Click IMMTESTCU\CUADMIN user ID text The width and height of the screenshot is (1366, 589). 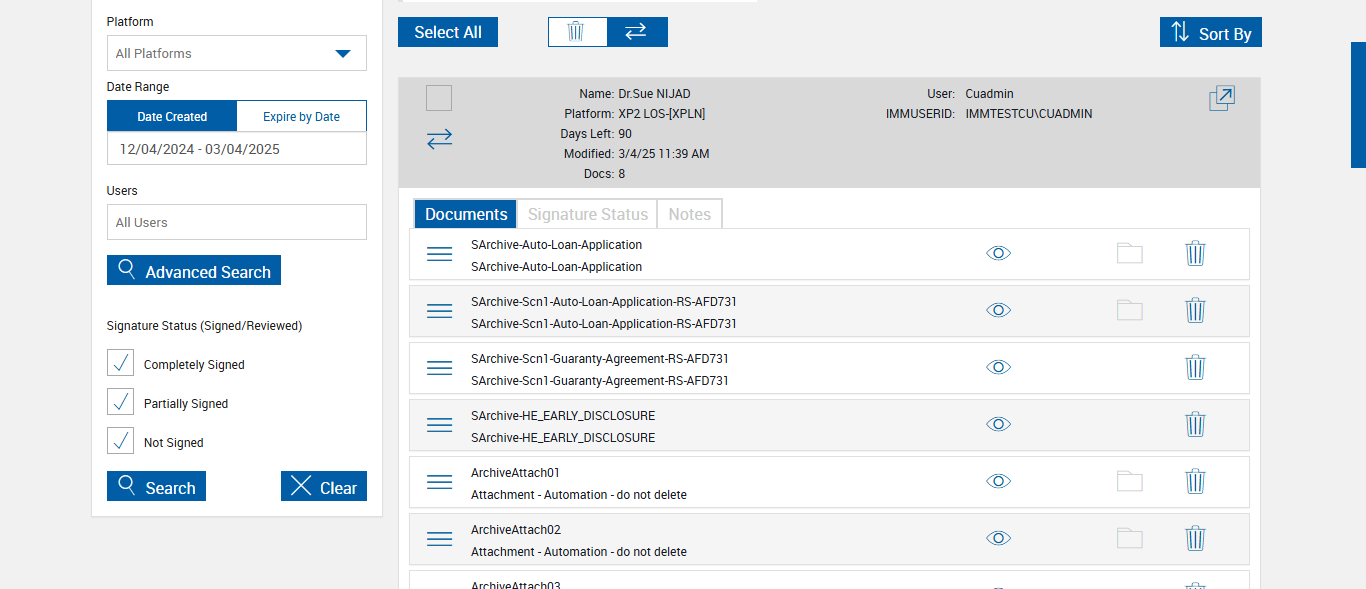pyautogui.click(x=1029, y=114)
